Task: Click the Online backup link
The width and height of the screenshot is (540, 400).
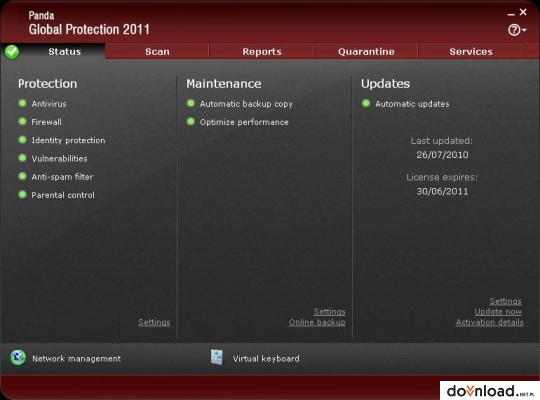Action: click(x=317, y=322)
